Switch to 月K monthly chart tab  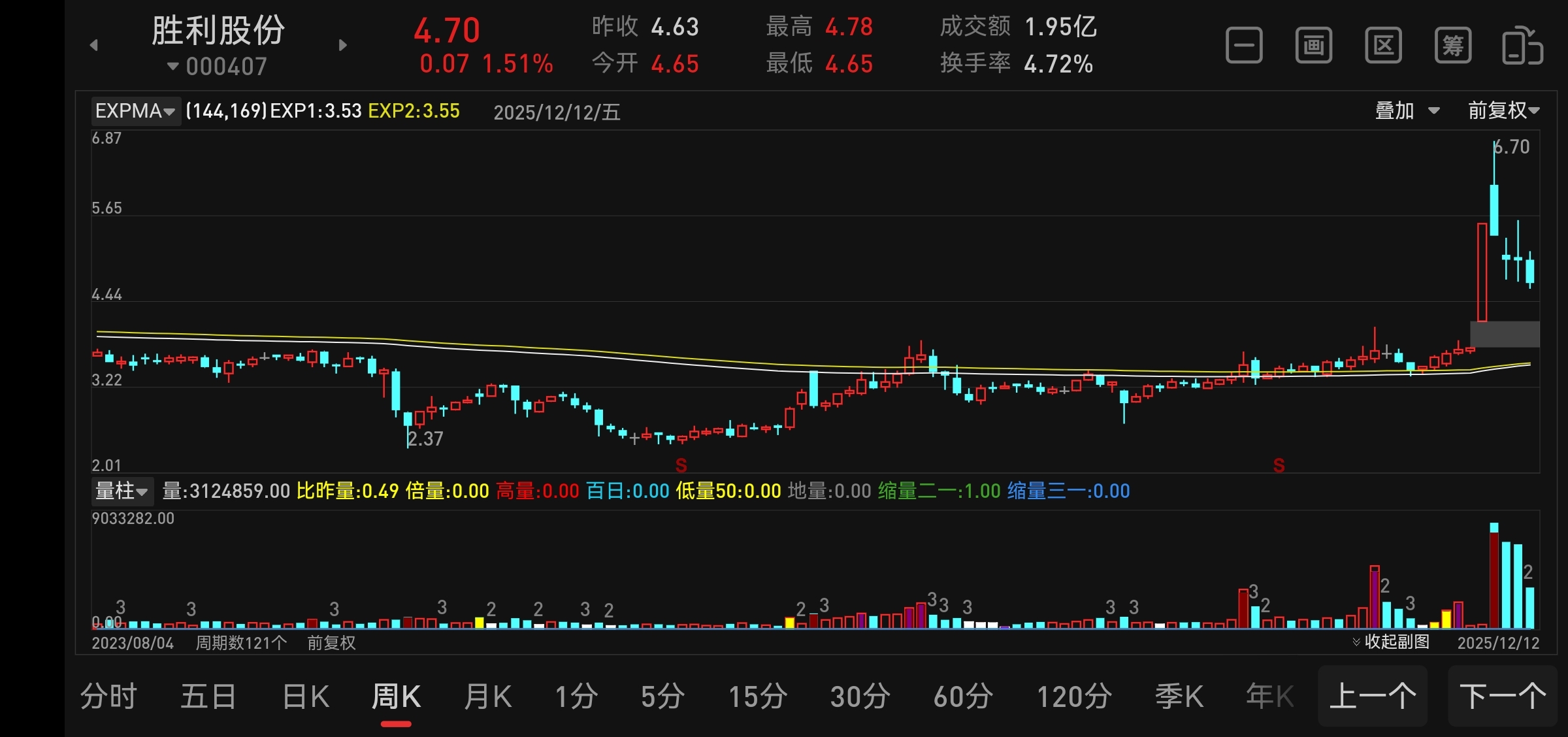coord(487,696)
